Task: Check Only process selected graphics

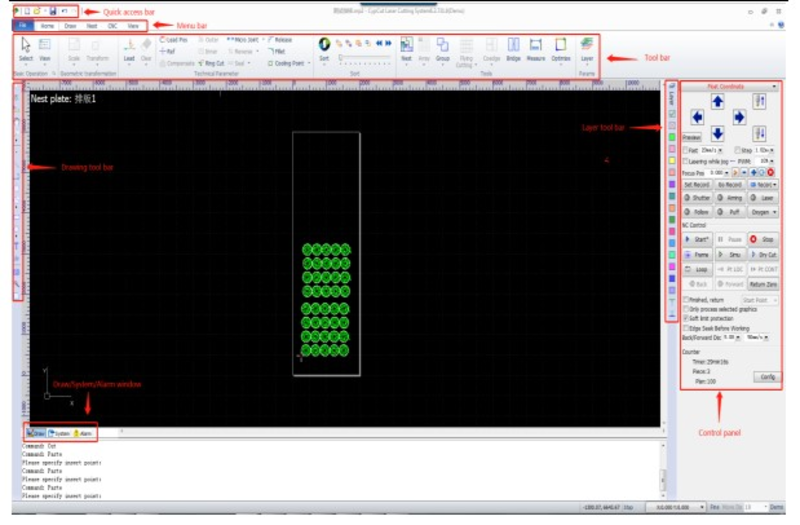Action: (685, 309)
